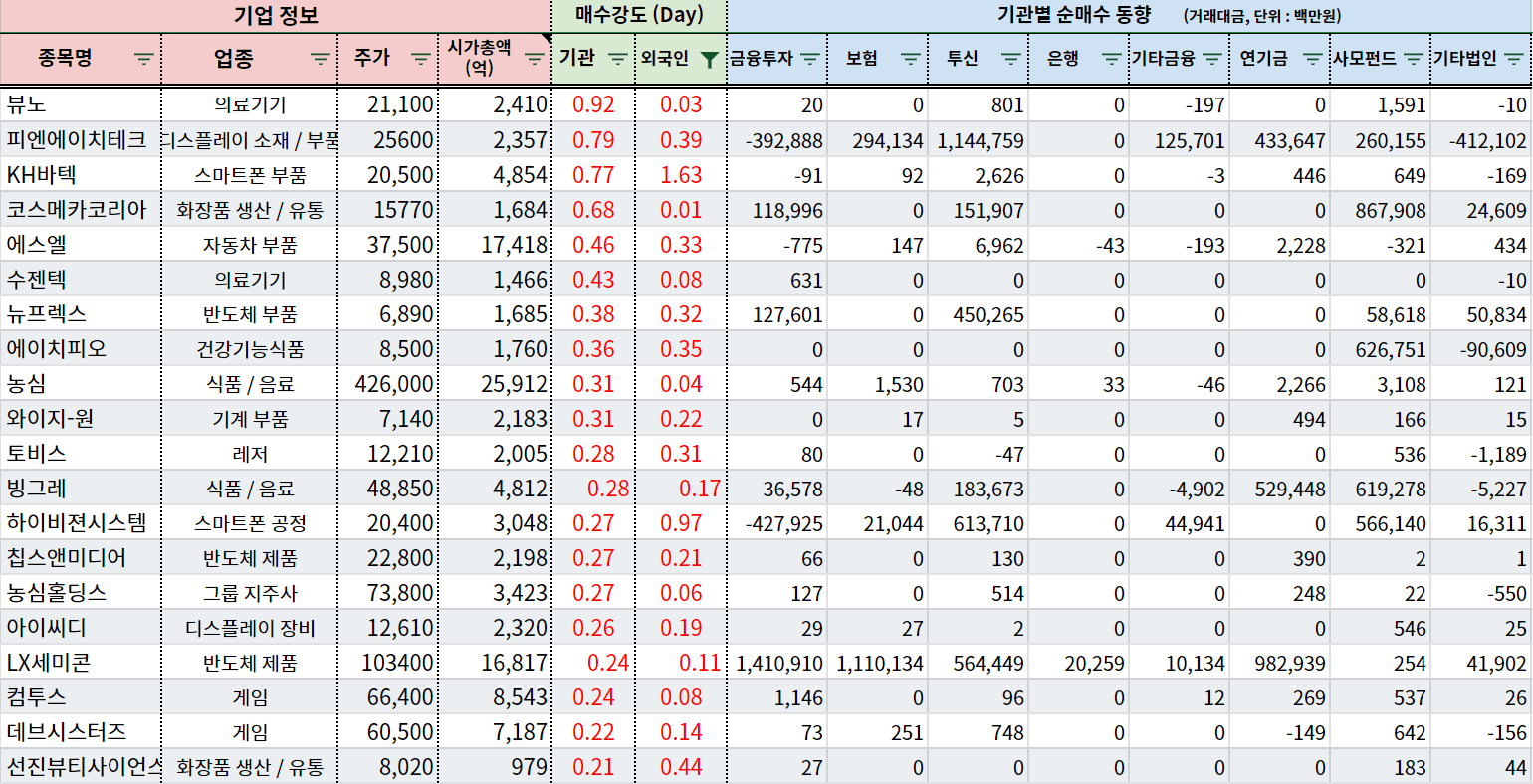The width and height of the screenshot is (1533, 784).
Task: Open the 기타금융 column filter dropdown
Action: click(1212, 59)
